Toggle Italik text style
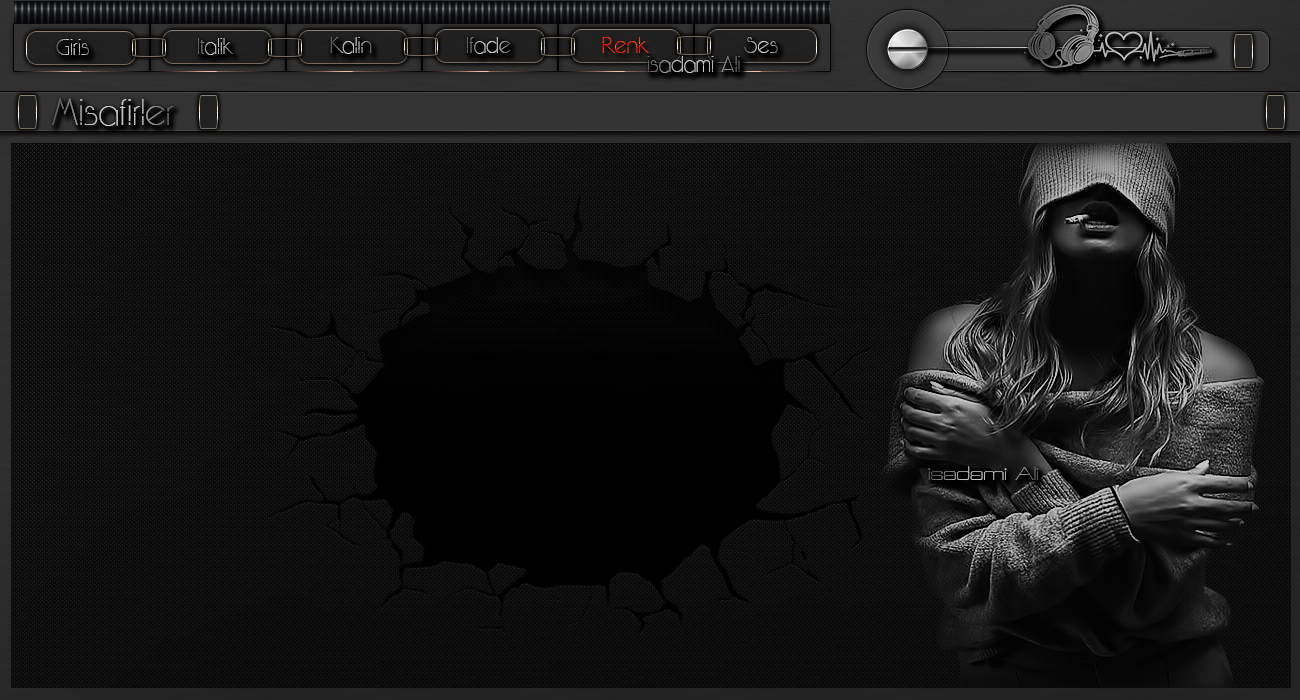 pos(216,47)
